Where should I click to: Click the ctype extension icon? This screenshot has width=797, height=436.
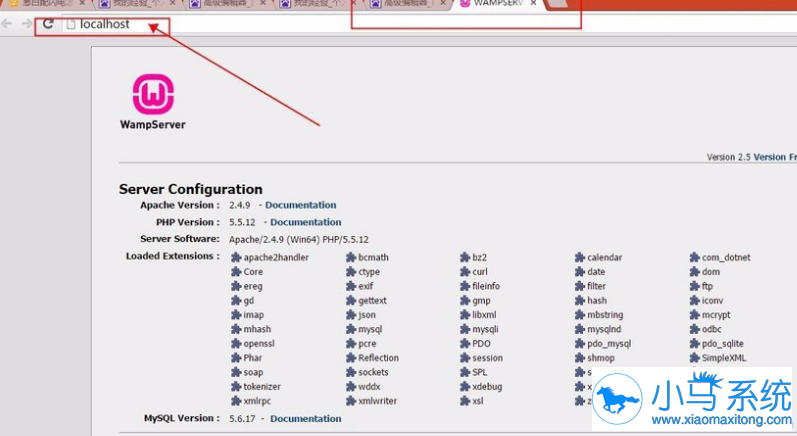pyautogui.click(x=351, y=271)
